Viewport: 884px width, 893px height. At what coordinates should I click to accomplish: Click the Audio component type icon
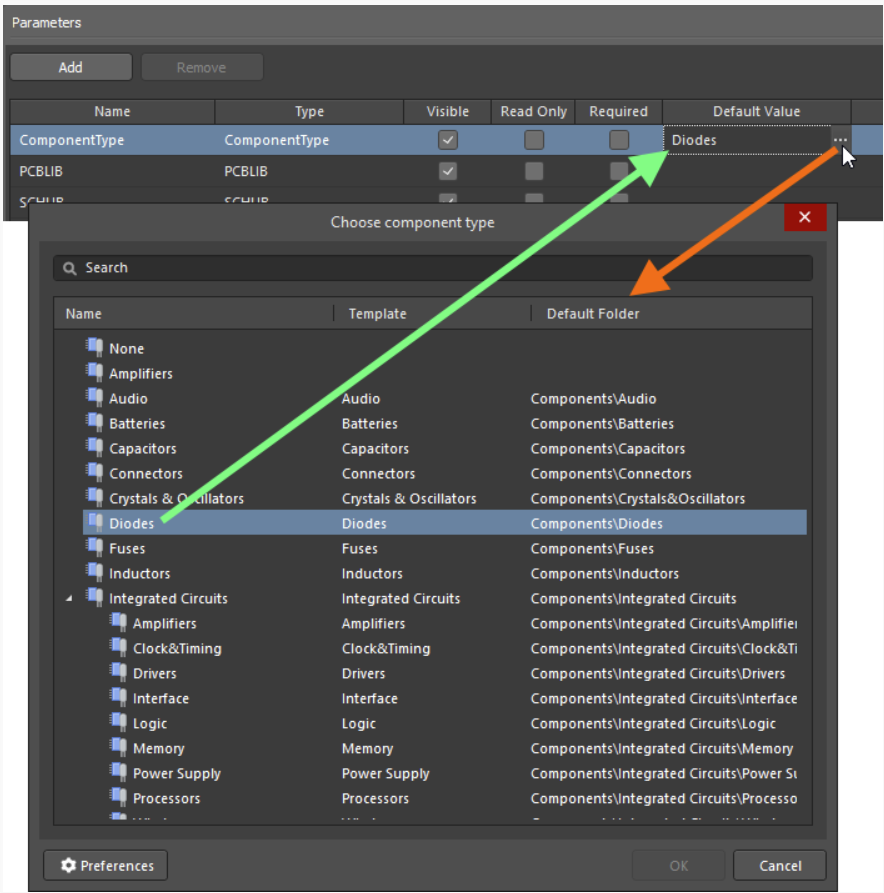(94, 397)
